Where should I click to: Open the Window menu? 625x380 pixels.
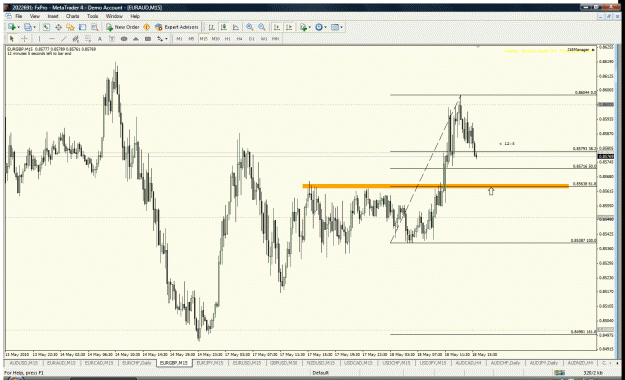click(114, 16)
